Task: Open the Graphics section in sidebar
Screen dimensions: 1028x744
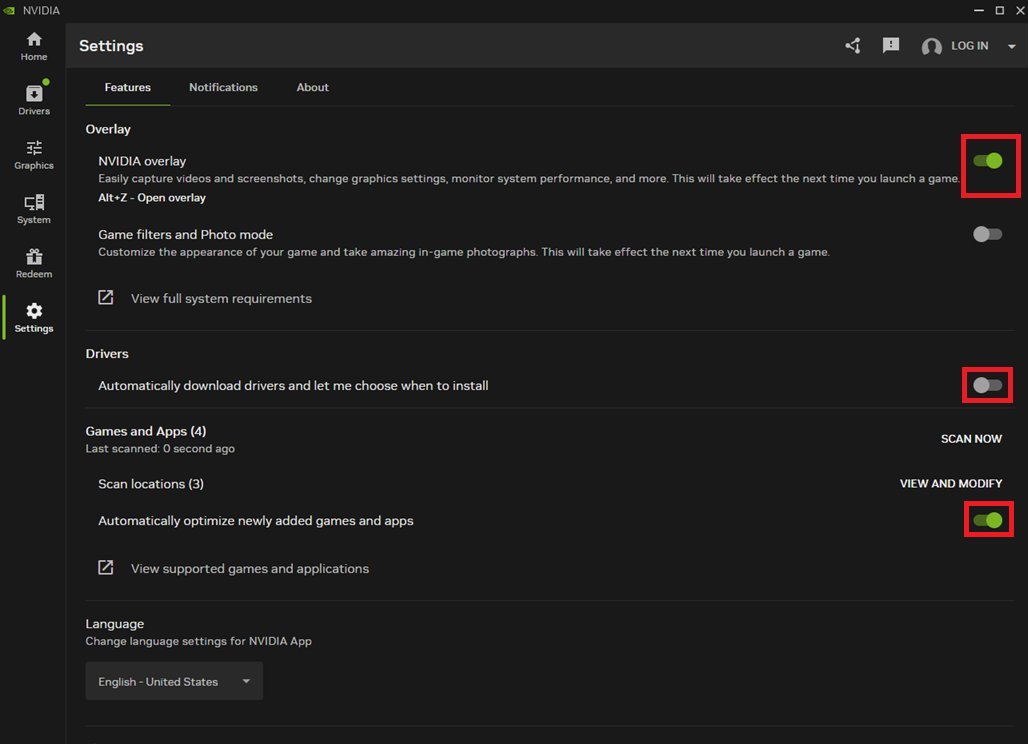Action: pyautogui.click(x=33, y=155)
